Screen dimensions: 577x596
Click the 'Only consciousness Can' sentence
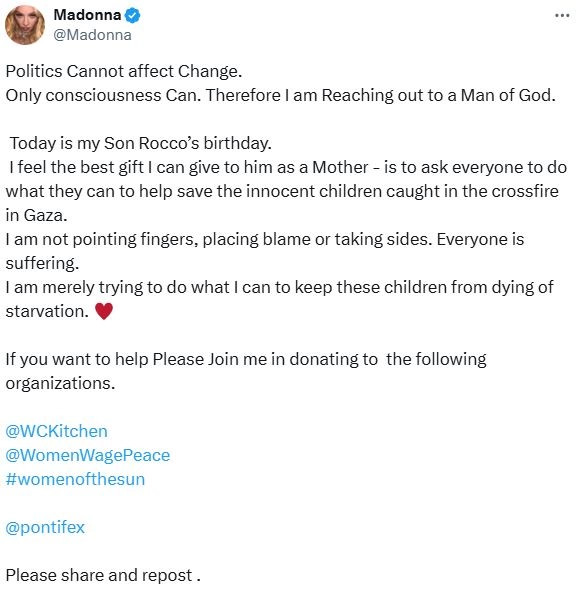[103, 95]
